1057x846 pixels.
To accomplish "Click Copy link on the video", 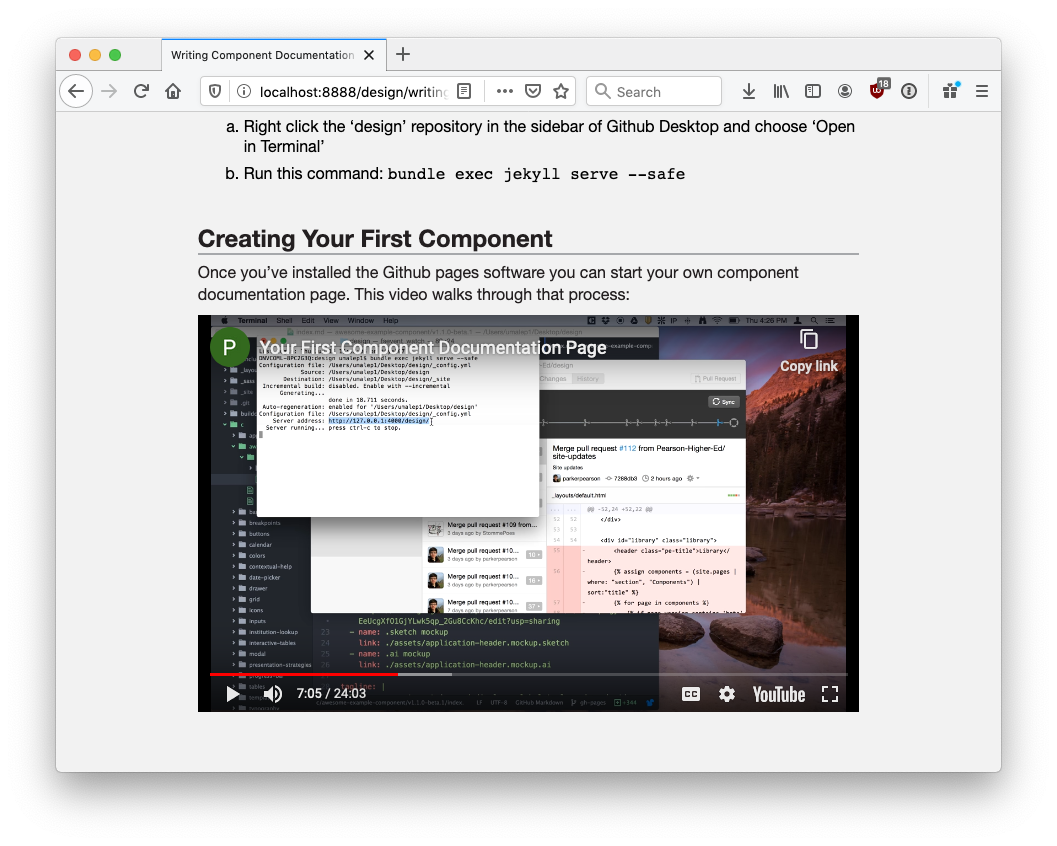I will 808,351.
